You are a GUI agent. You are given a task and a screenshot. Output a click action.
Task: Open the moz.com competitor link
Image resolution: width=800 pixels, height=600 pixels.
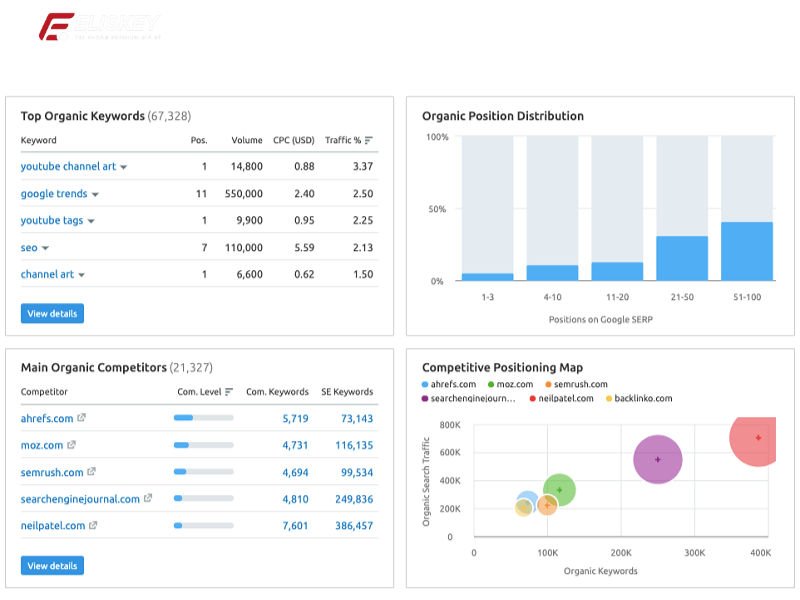pyautogui.click(x=42, y=444)
